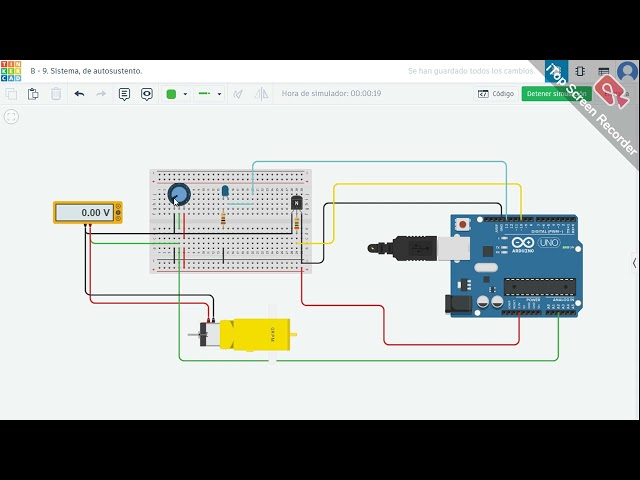
Task: Click the multimeter middle mode button
Action: 118,213
